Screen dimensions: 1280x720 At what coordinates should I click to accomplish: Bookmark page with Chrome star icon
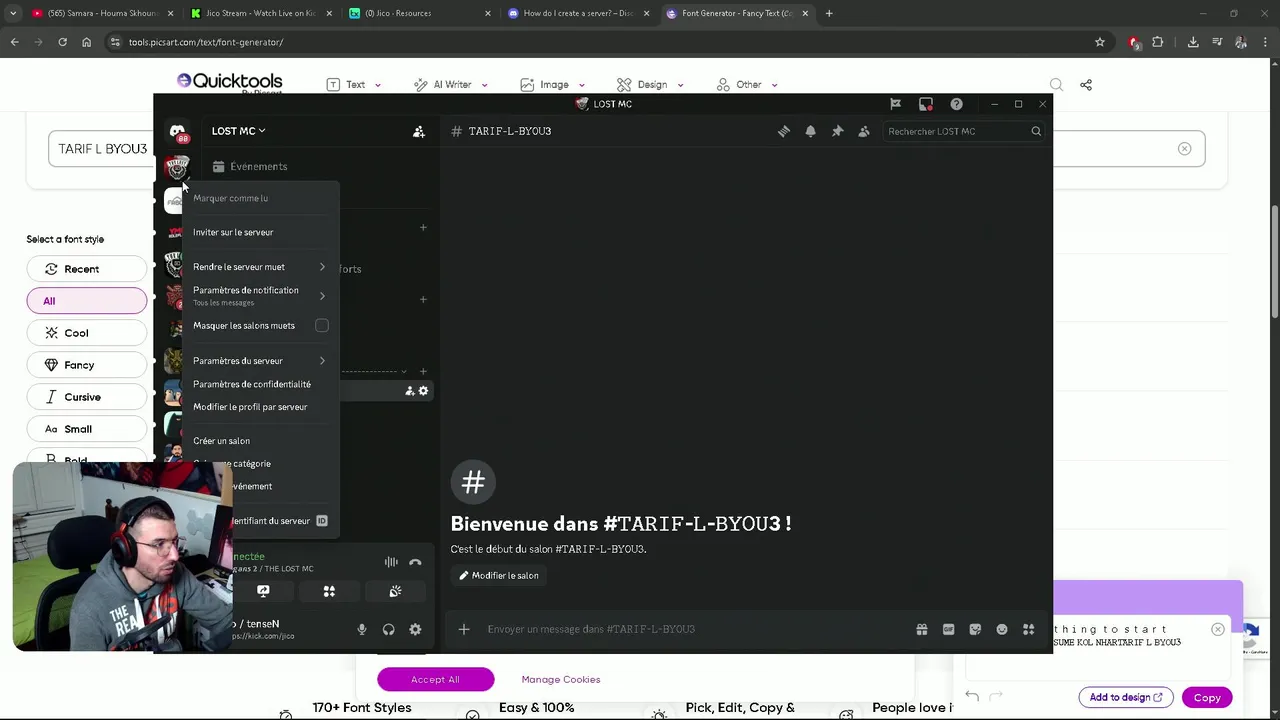(x=1100, y=42)
